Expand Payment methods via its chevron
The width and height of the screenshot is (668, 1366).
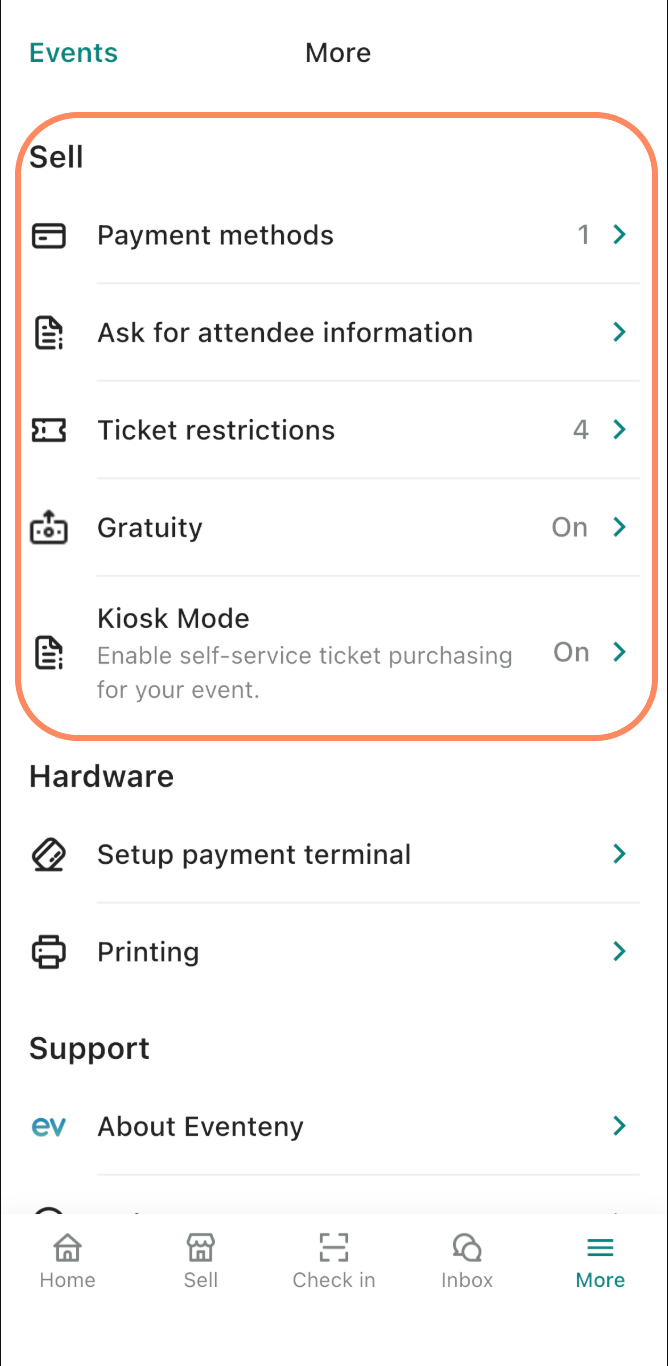tap(620, 235)
